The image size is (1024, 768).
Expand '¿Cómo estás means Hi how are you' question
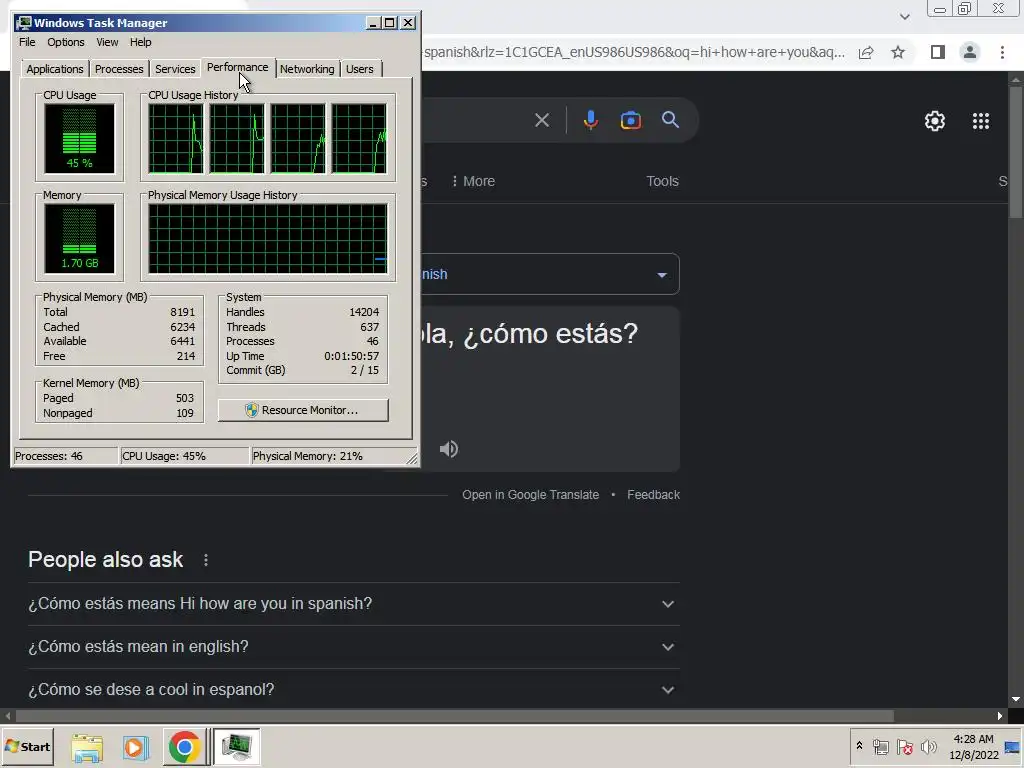(354, 603)
